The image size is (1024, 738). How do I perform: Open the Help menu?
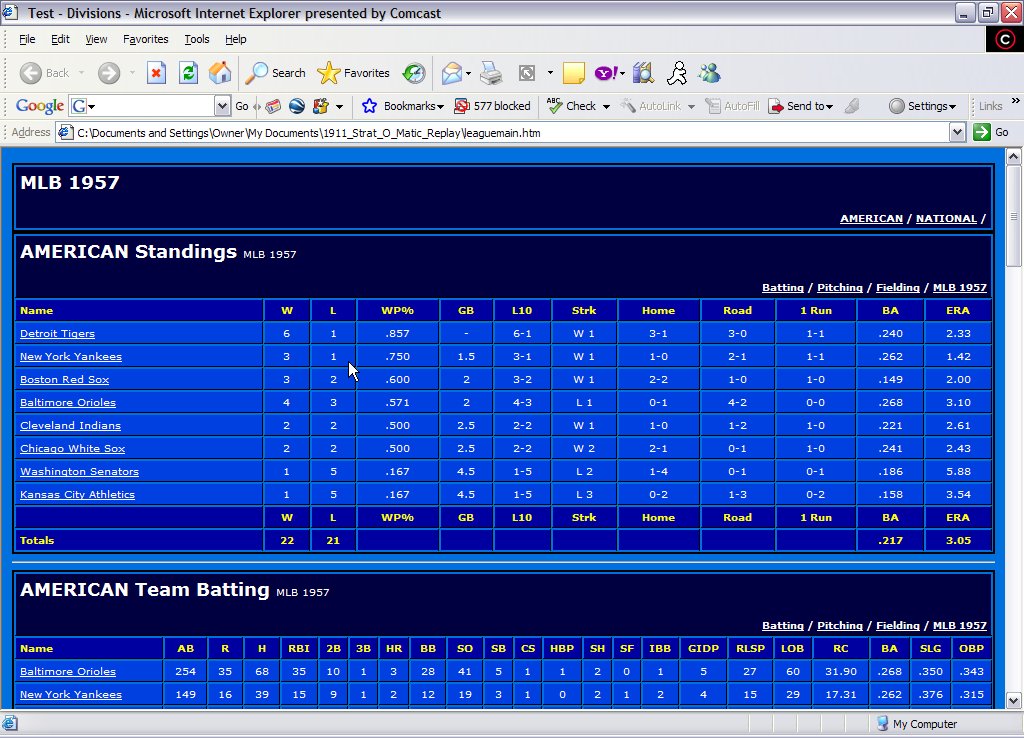click(x=236, y=39)
